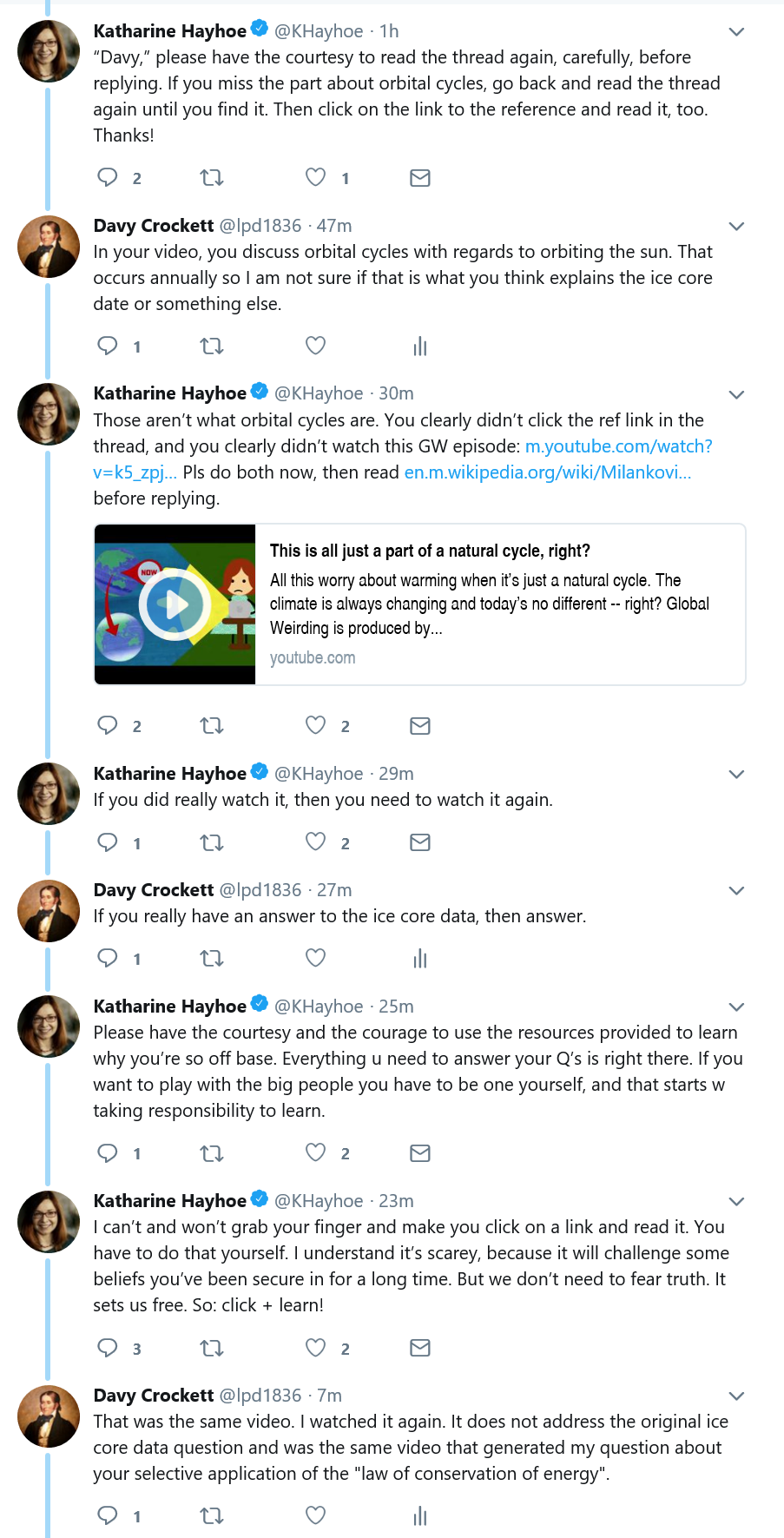
Task: Play the natural cycle YouTube video thumbnail
Action: tap(175, 604)
